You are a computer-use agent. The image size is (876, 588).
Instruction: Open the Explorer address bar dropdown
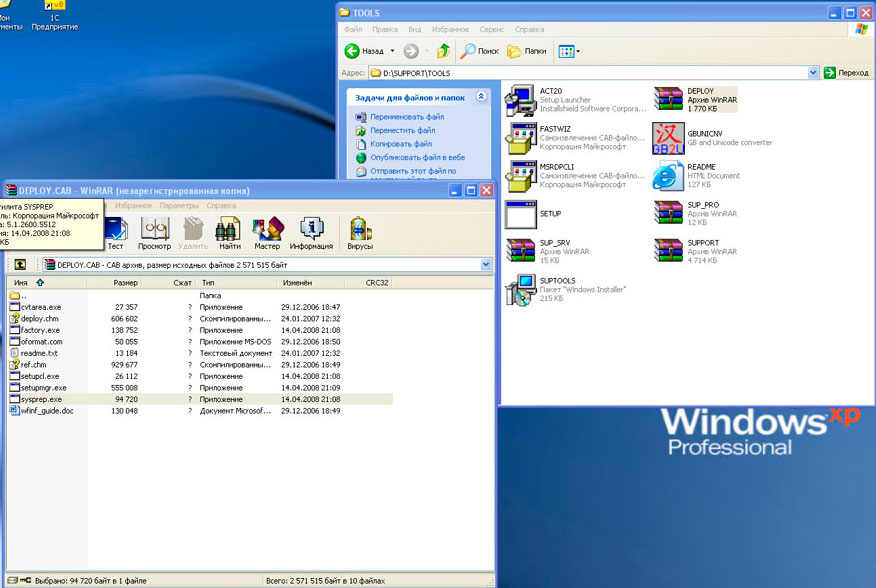point(813,73)
